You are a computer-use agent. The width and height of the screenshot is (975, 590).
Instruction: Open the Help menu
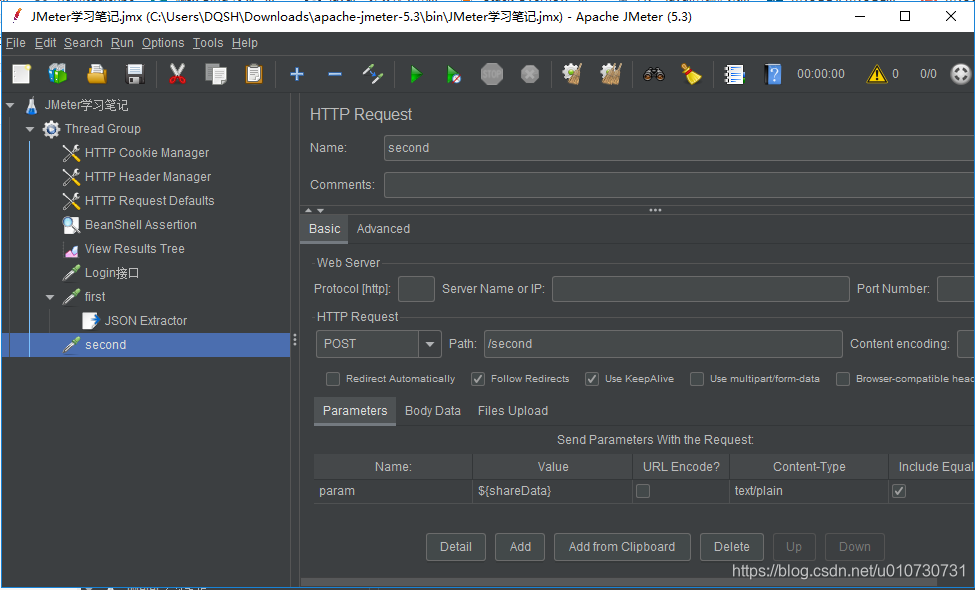245,43
